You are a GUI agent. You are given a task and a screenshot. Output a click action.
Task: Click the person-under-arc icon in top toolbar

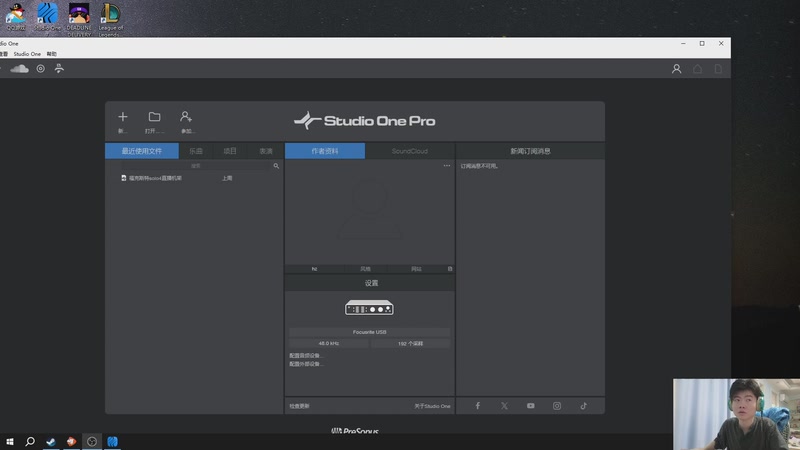tap(59, 68)
